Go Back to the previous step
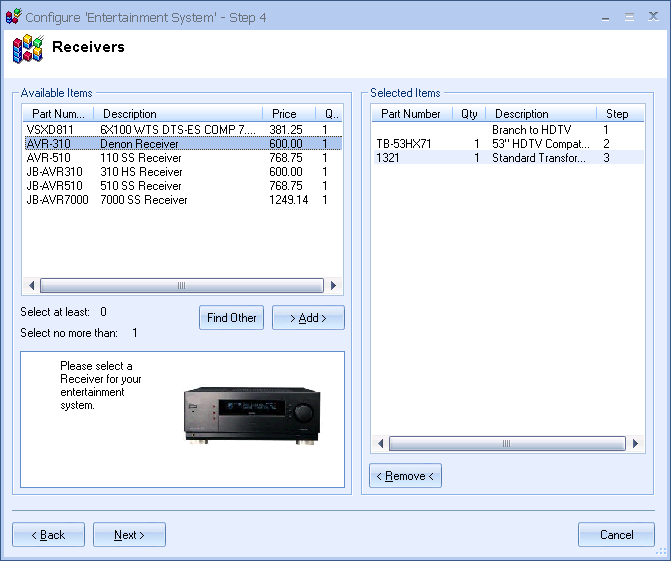Viewport: 671px width, 561px height. point(48,535)
